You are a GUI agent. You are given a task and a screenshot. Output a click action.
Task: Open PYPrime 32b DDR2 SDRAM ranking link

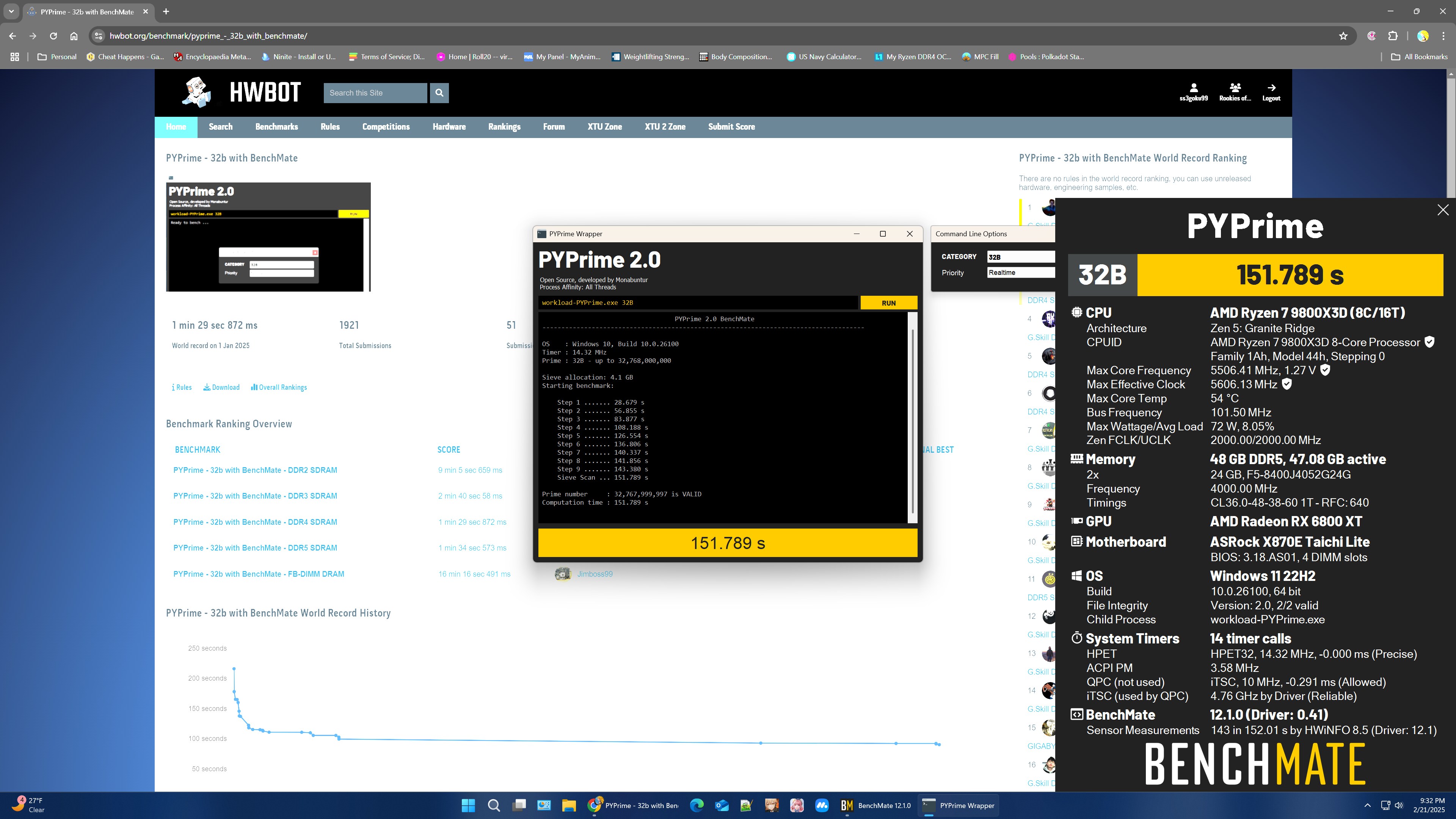(x=255, y=470)
